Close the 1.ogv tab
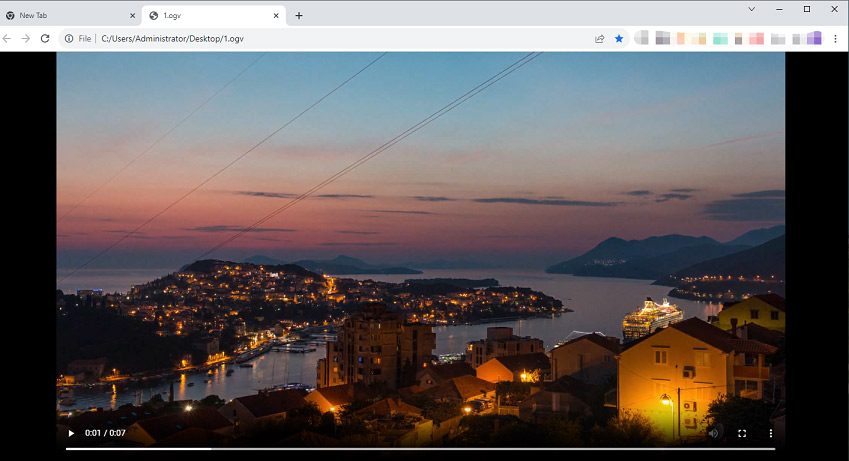The image size is (849, 461). pyautogui.click(x=276, y=16)
